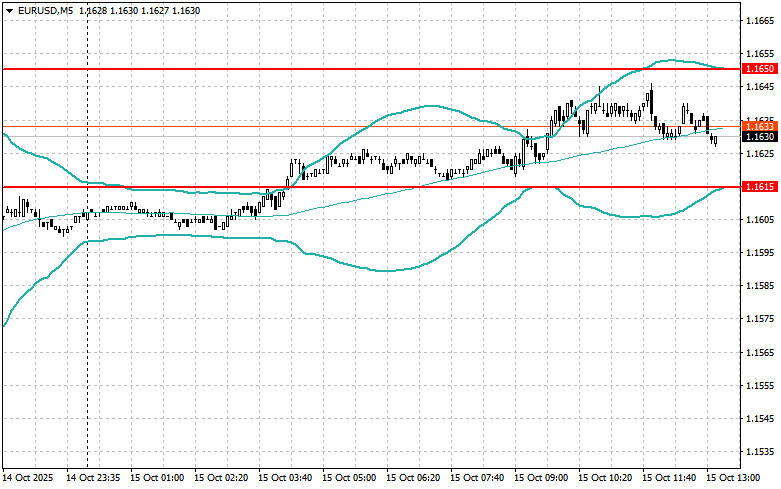Click the 15 Oct 10:20 time label
This screenshot has height=489, width=781.
[x=605, y=478]
